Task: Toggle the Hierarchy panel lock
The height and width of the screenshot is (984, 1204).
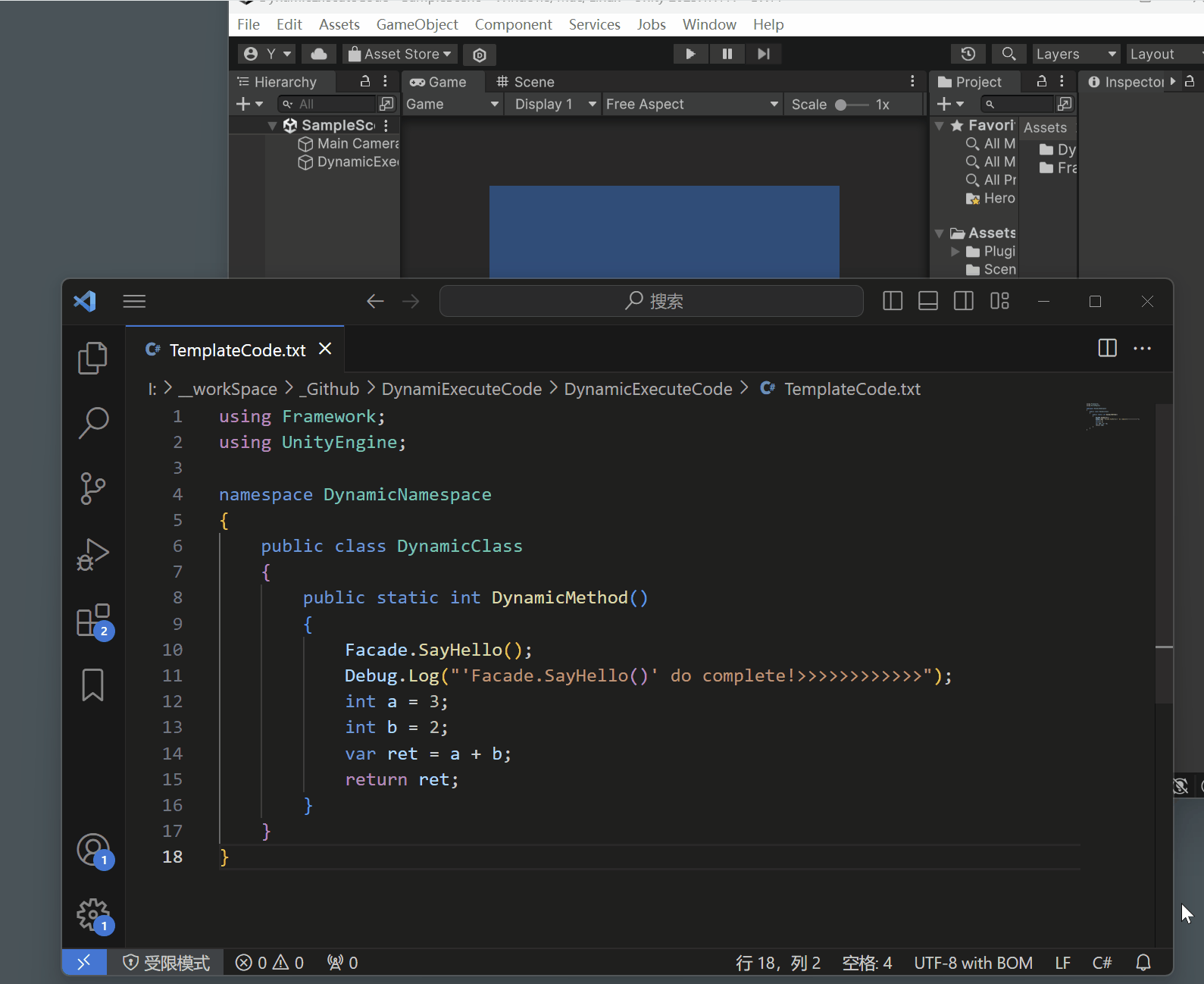Action: 365,81
